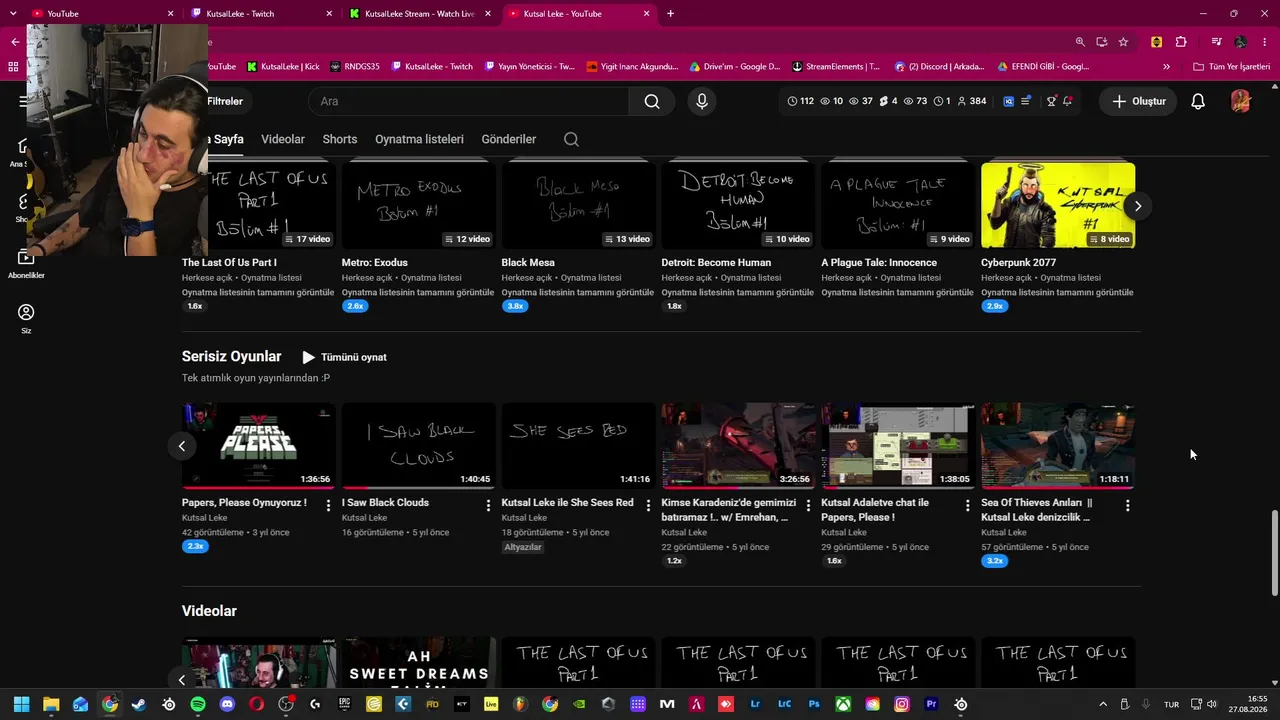Click the Windows Start button
This screenshot has height=720, width=1280.
tap(21, 704)
